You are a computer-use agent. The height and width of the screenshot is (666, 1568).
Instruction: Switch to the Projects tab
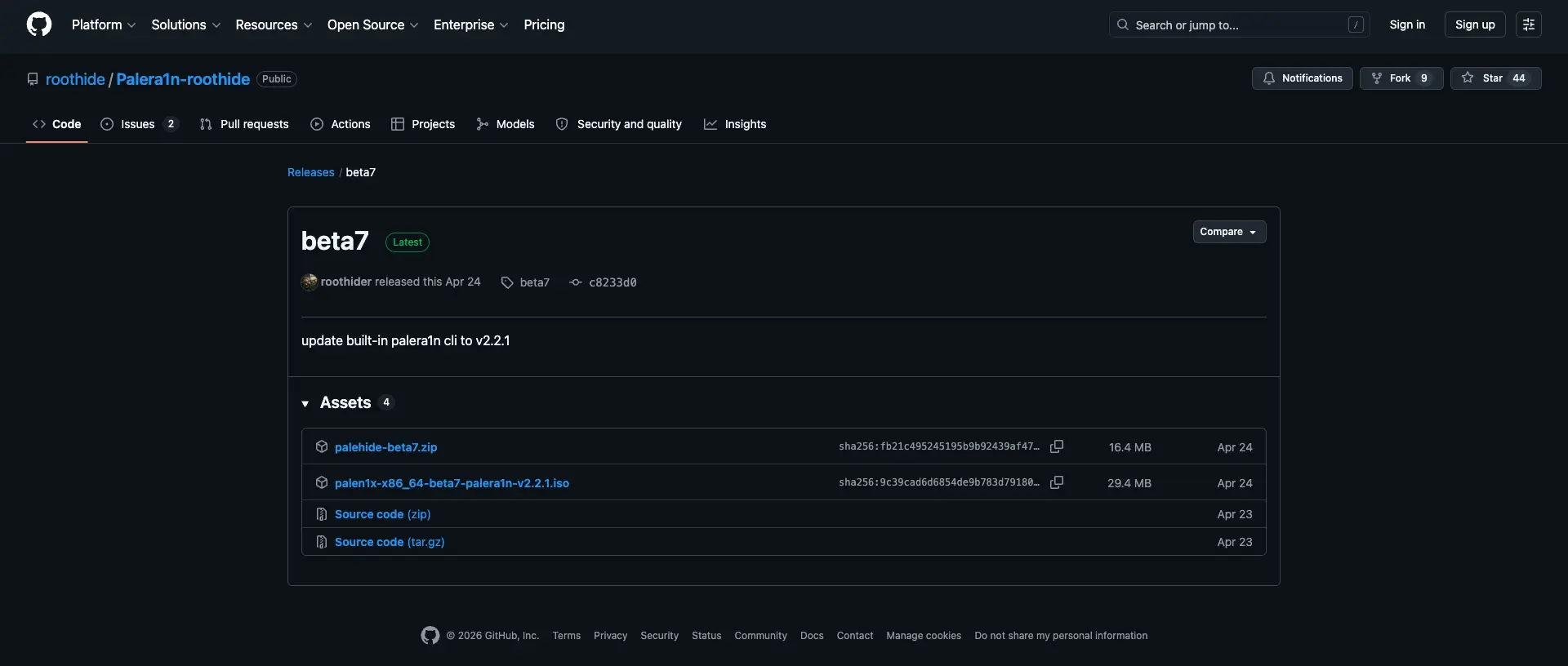[x=423, y=124]
